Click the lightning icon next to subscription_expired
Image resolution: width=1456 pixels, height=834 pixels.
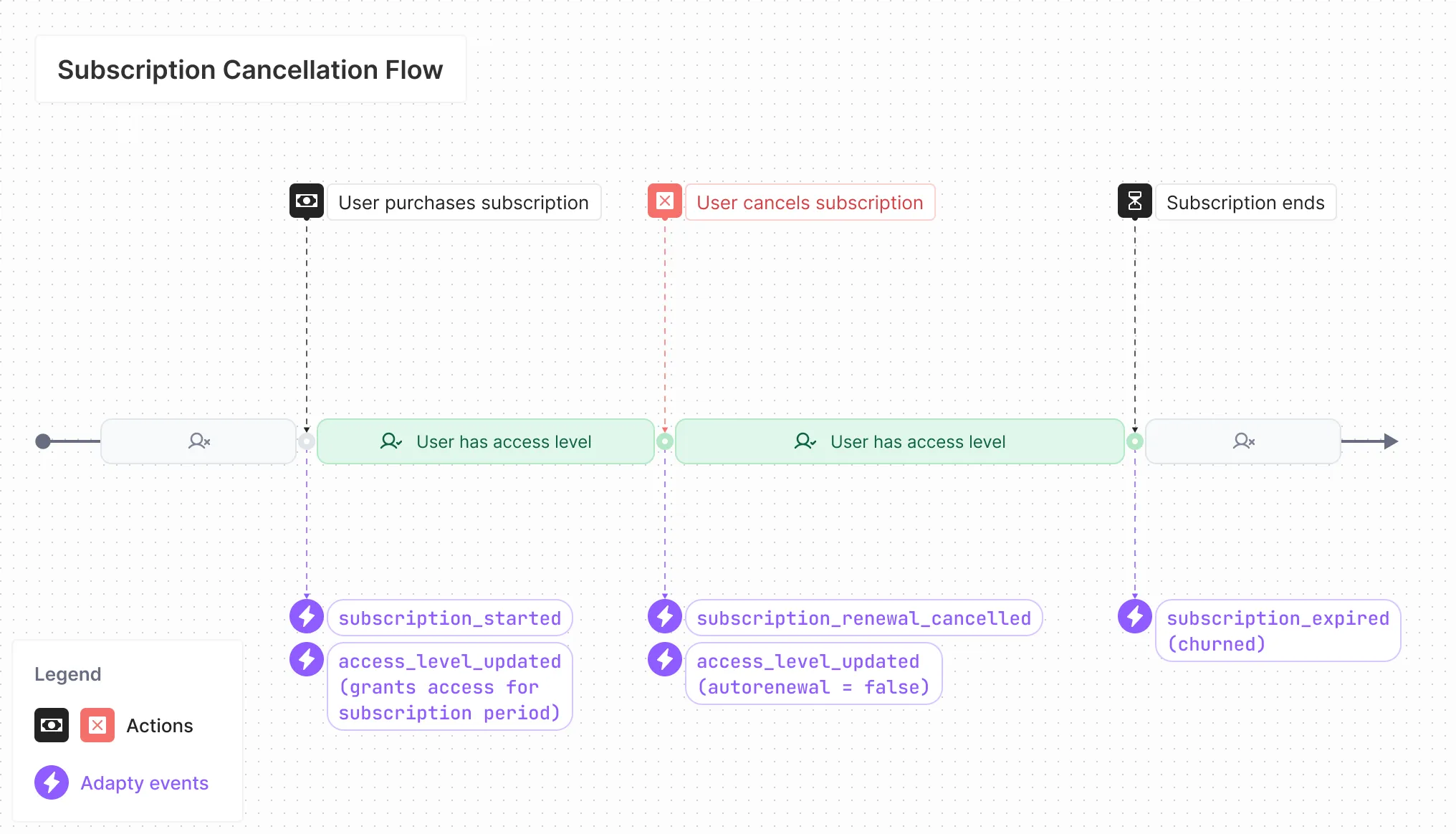(x=1135, y=617)
